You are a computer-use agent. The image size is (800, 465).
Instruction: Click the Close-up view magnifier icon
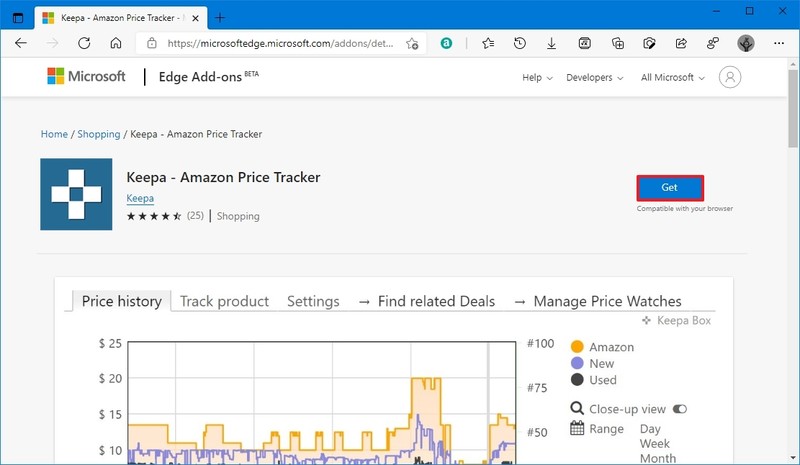point(577,408)
